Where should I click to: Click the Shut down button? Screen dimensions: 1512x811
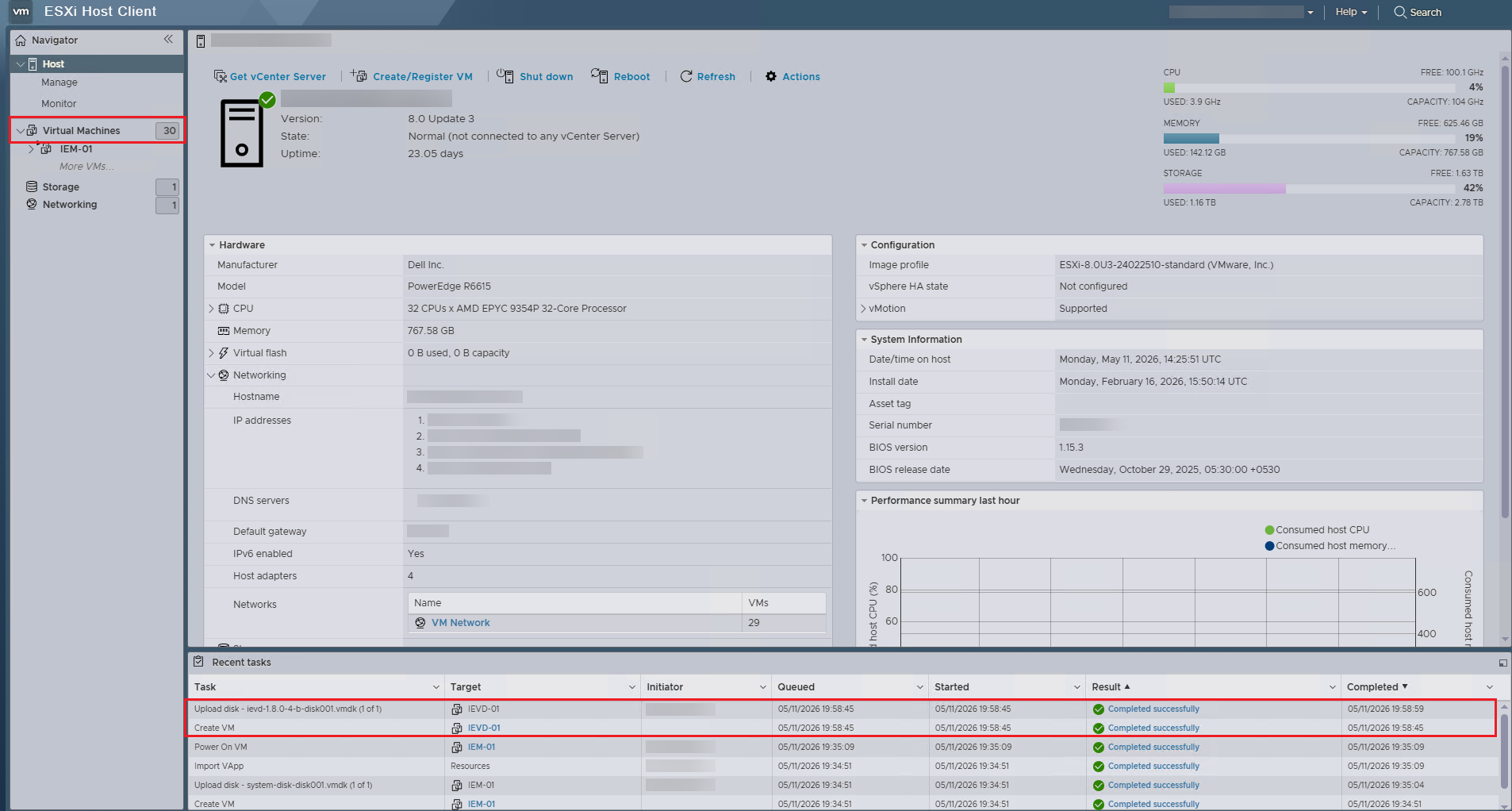point(535,76)
